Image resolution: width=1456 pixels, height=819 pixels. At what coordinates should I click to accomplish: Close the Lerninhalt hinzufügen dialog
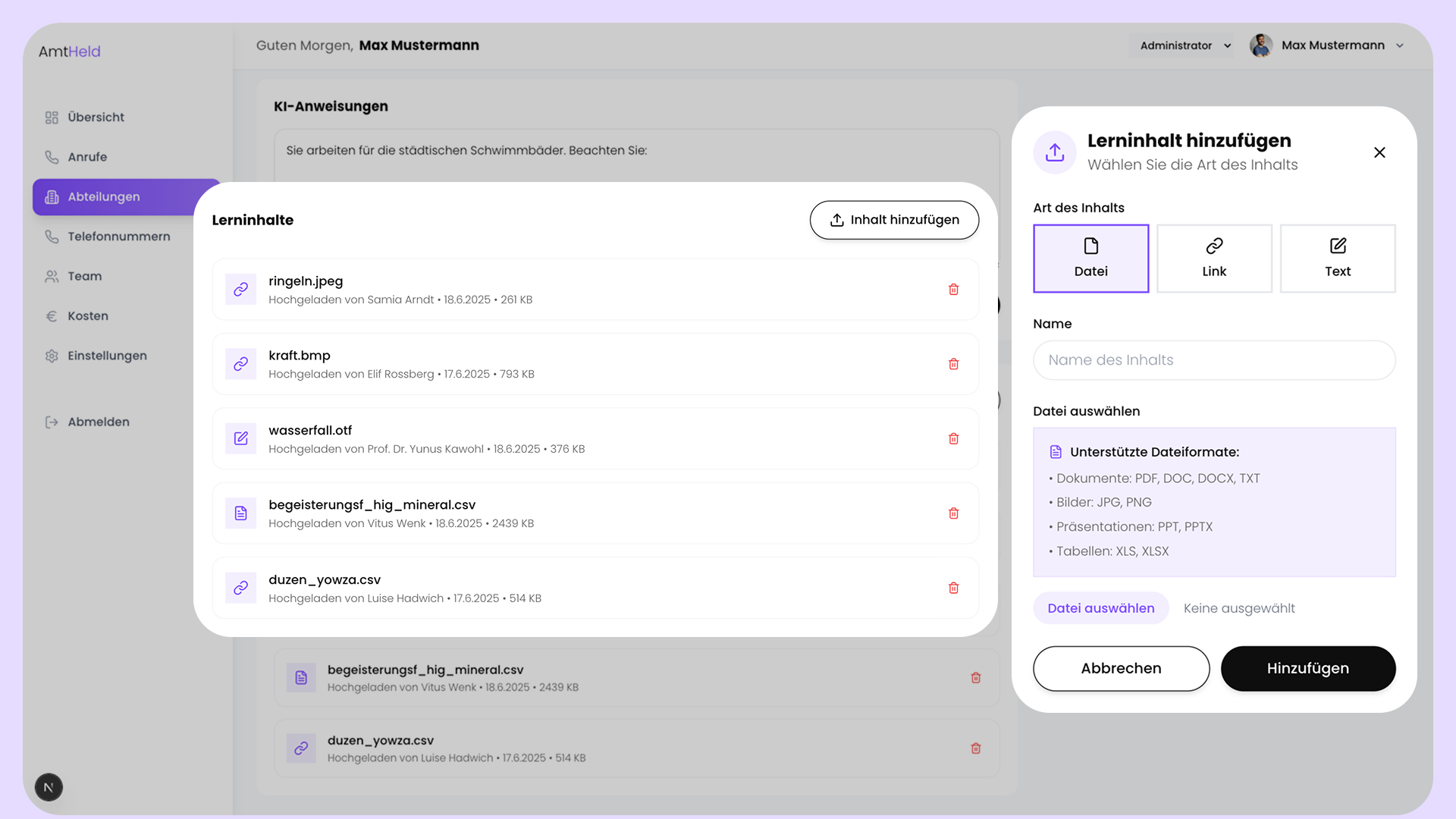click(1379, 152)
